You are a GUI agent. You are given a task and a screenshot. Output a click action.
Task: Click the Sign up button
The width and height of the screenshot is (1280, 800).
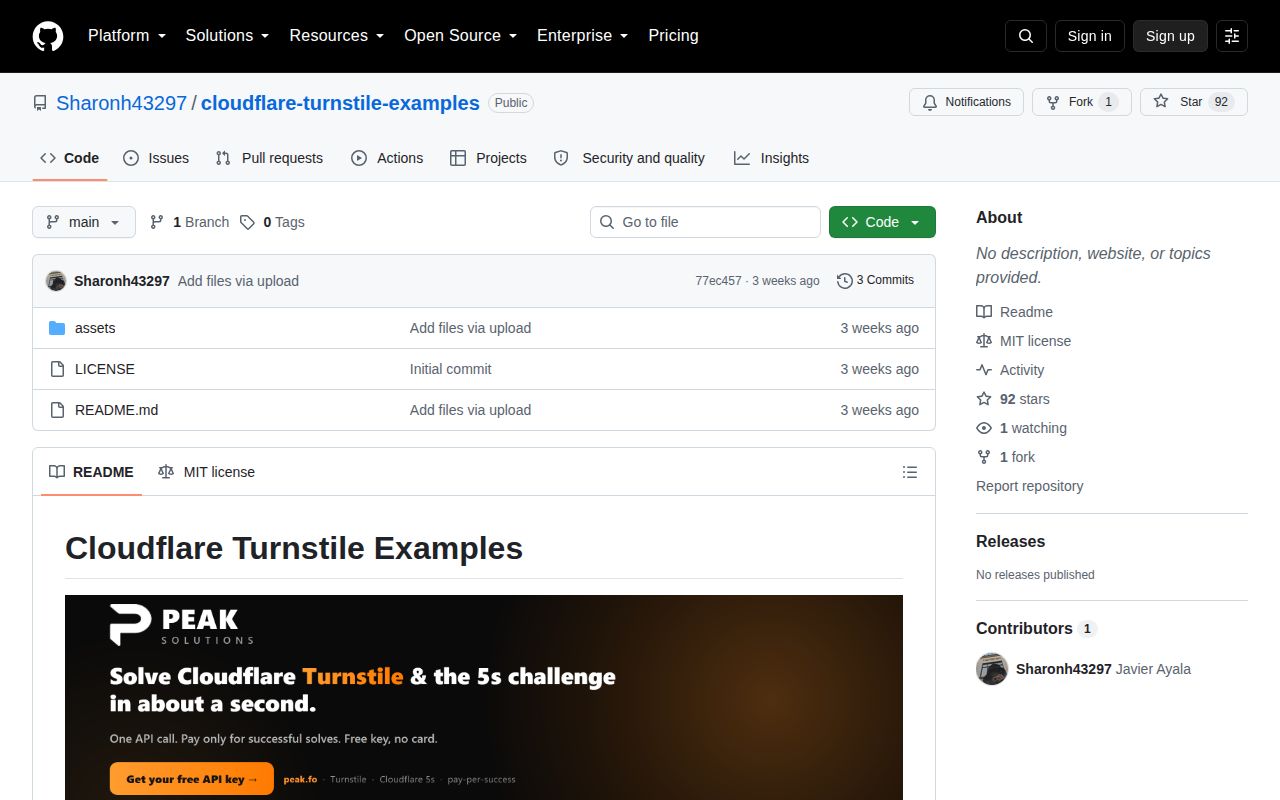coord(1170,36)
